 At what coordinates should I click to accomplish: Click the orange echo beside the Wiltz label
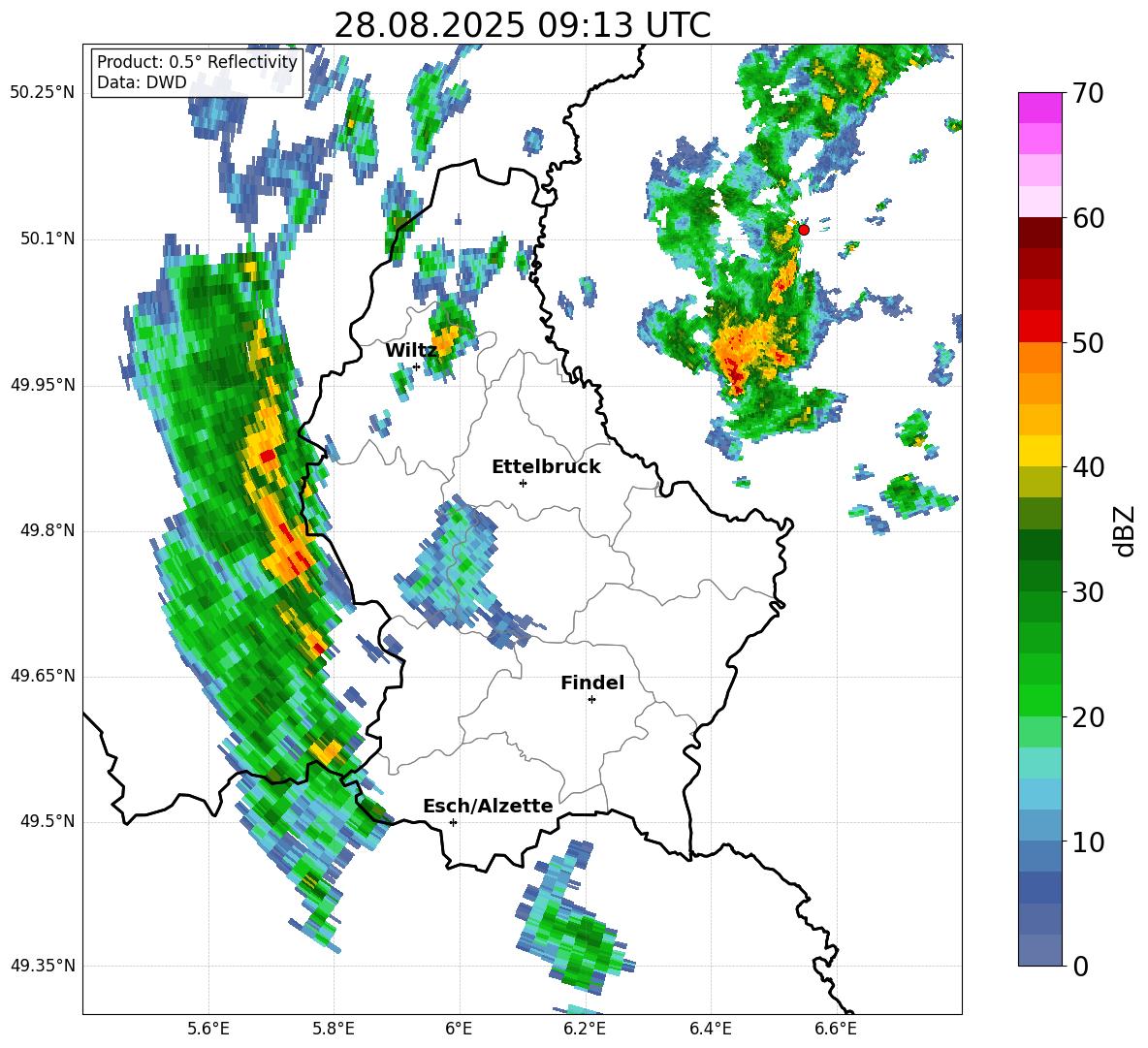coord(445,339)
